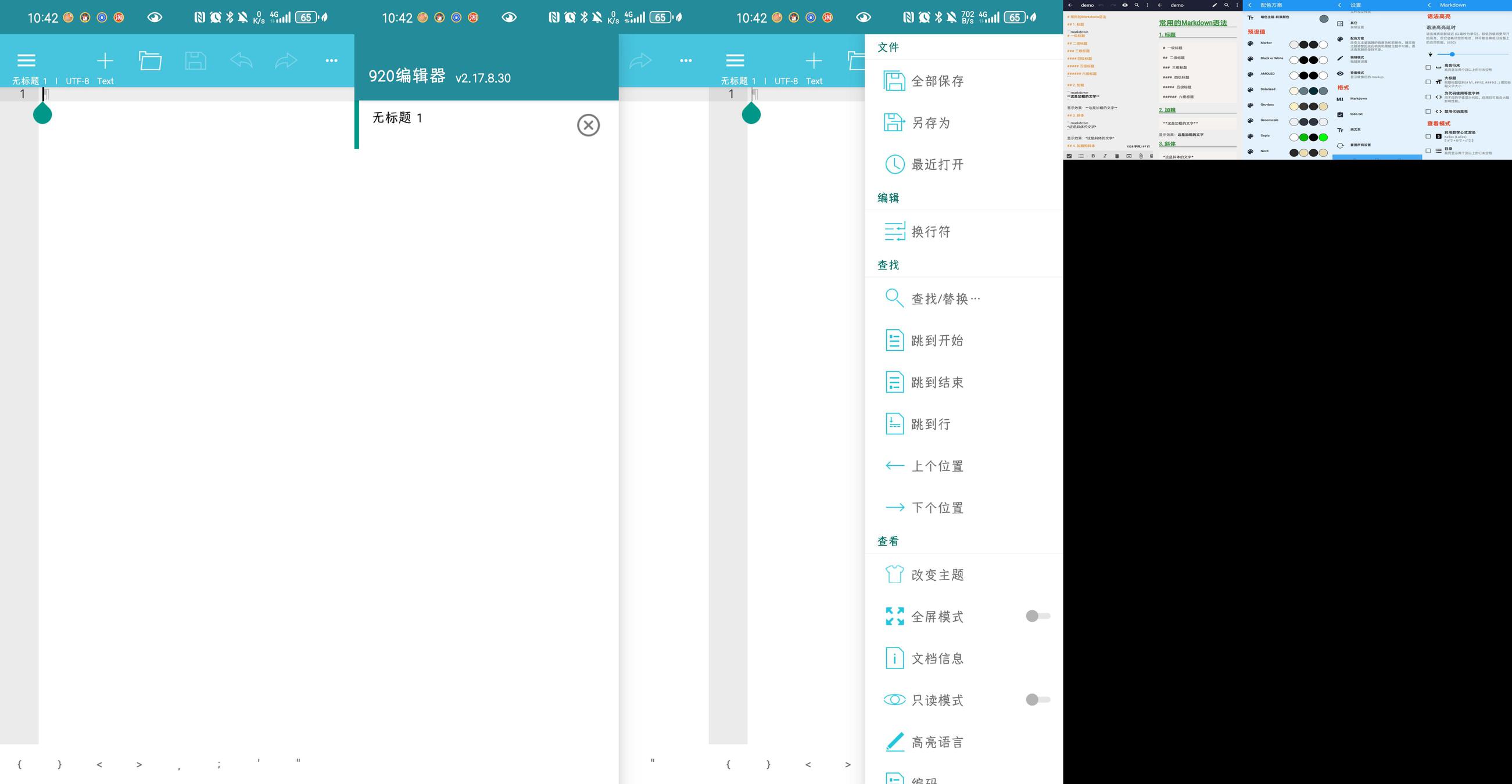The width and height of the screenshot is (1512, 784).
Task: Toggle the 全屏模式 switch
Action: click(1038, 616)
